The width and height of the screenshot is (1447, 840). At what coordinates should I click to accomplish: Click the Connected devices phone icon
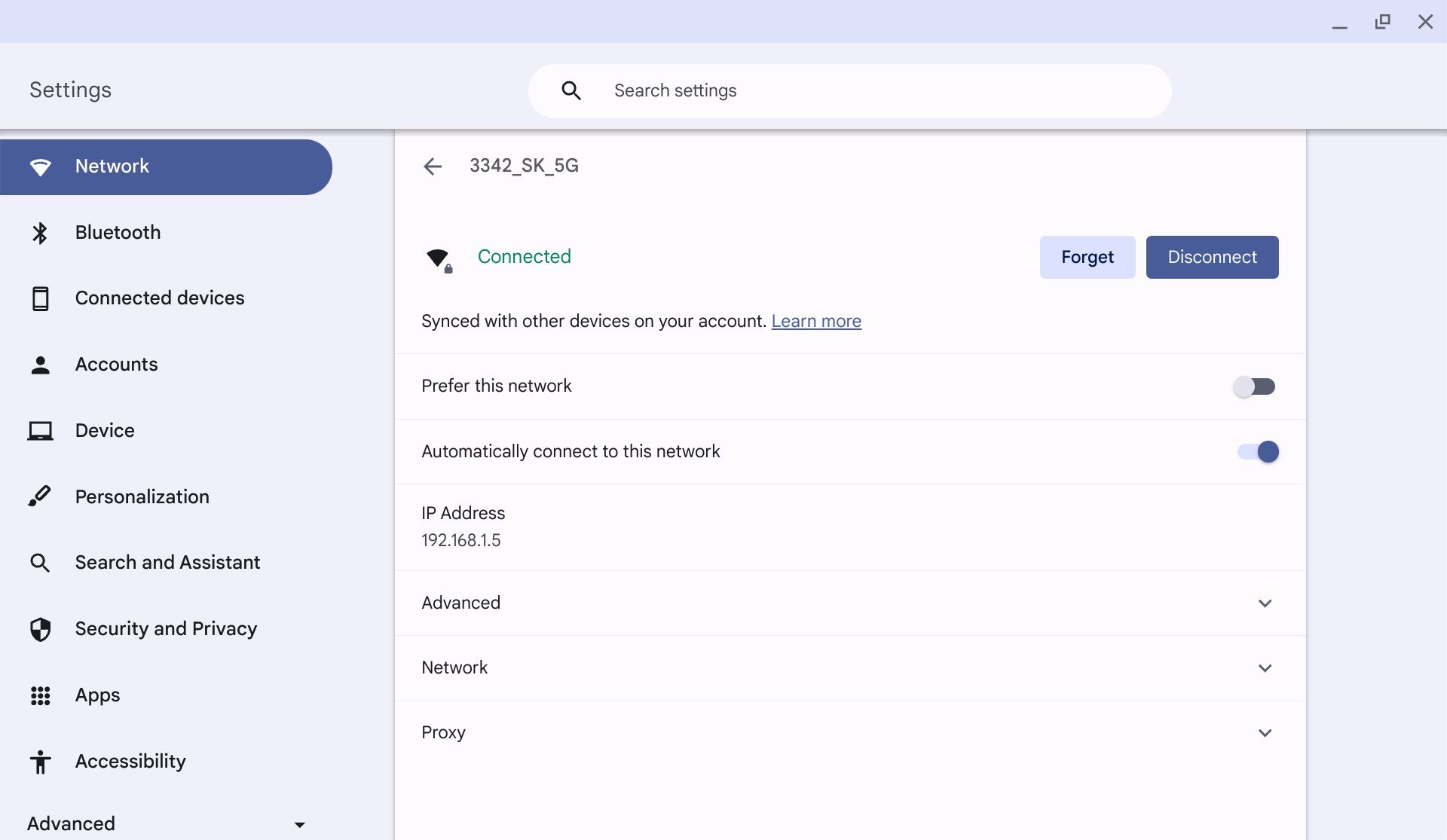(x=40, y=298)
